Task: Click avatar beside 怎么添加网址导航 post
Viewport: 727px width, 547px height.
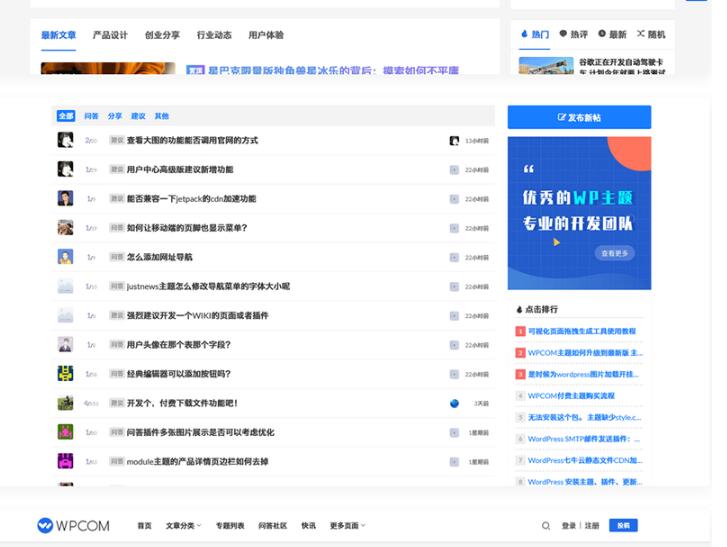Action: click(65, 257)
